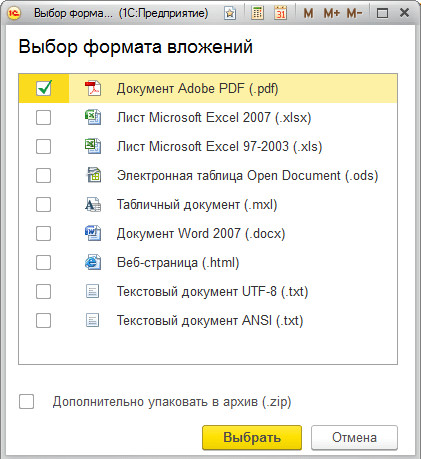This screenshot has height=459, width=421.
Task: Open the calendar icon showing 31
Action: (281, 13)
